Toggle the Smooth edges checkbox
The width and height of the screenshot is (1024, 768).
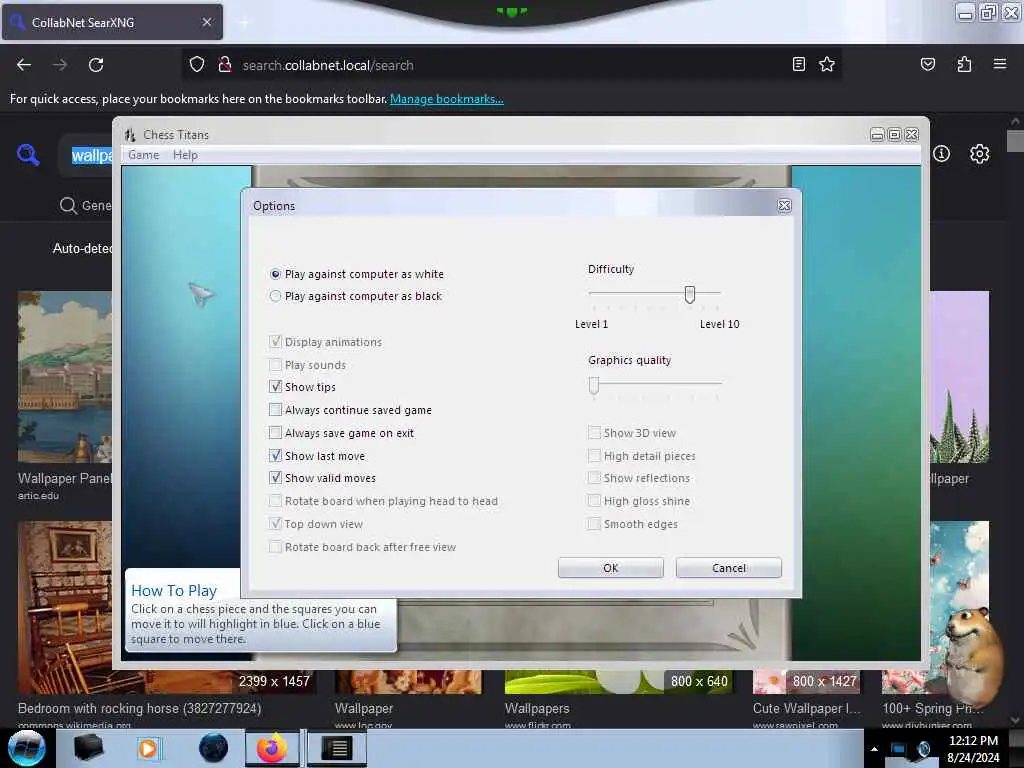(x=594, y=524)
